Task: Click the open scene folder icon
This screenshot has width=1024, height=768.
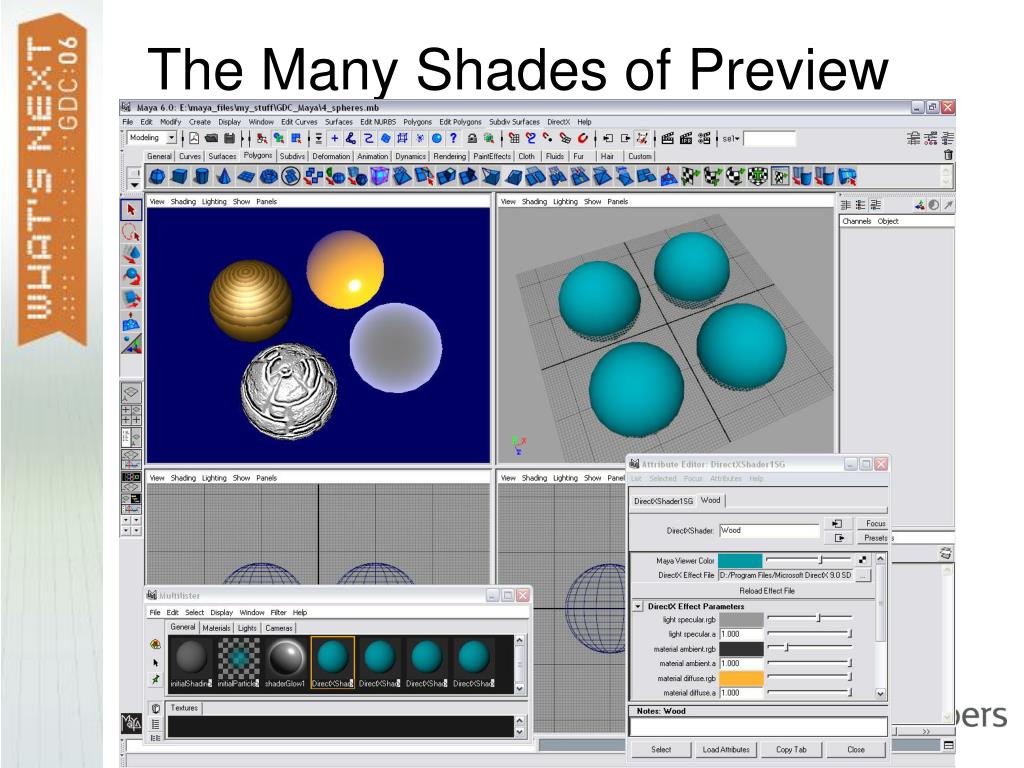Action: [211, 138]
